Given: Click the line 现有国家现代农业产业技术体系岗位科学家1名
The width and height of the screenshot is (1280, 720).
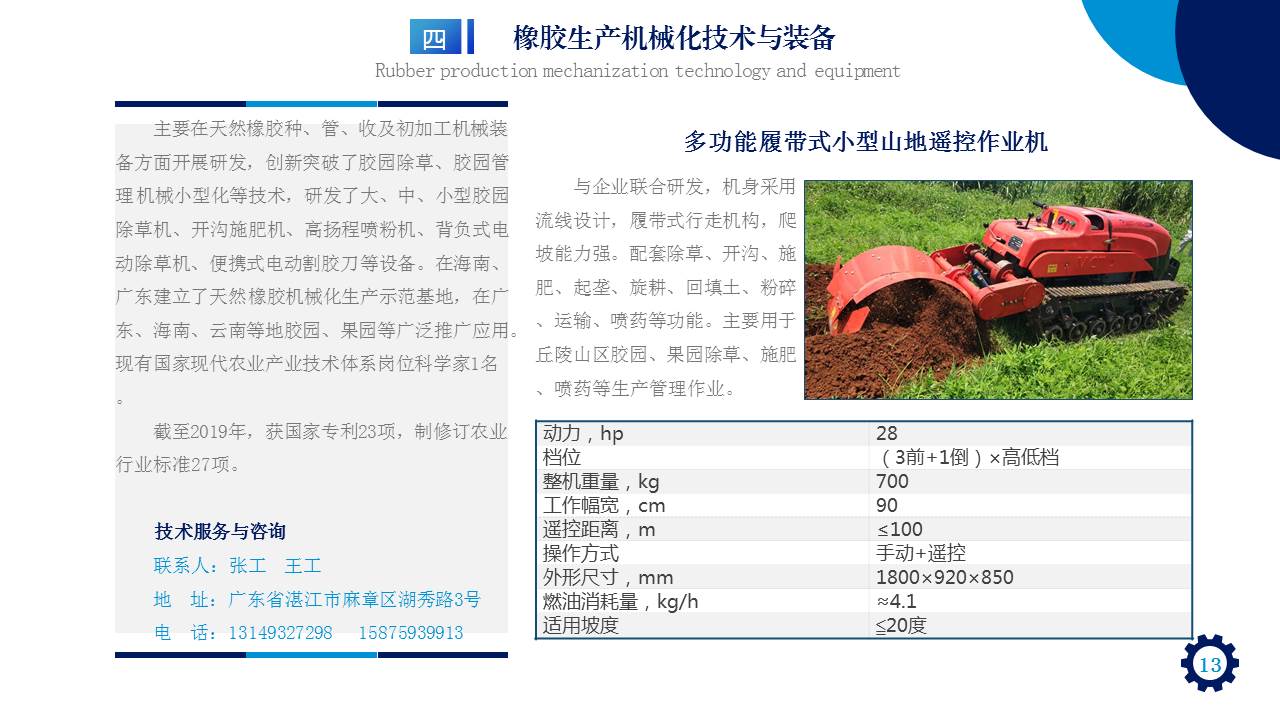Looking at the screenshot, I should tap(307, 364).
